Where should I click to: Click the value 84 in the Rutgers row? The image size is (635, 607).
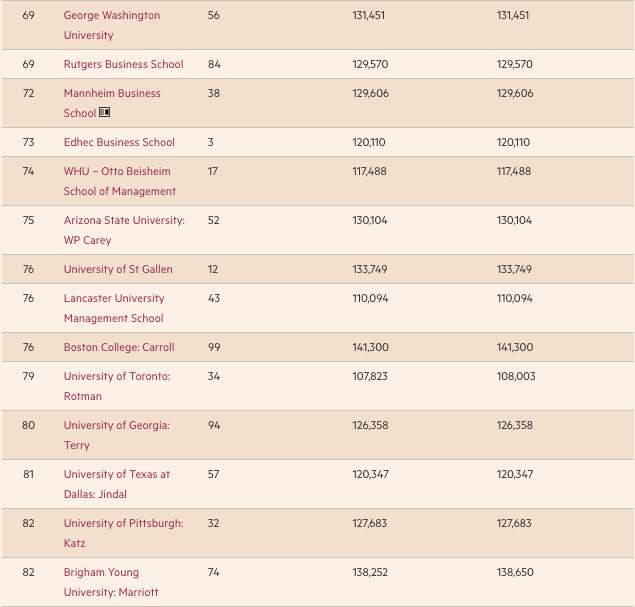point(214,64)
